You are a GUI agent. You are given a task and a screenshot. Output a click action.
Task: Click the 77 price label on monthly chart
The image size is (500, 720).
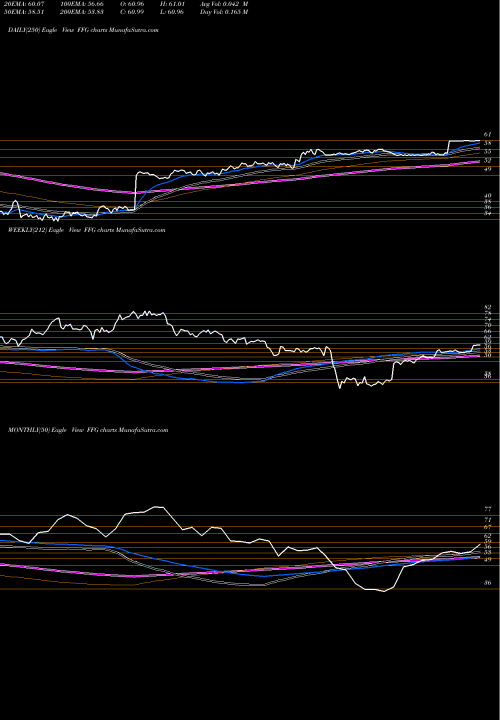488,509
